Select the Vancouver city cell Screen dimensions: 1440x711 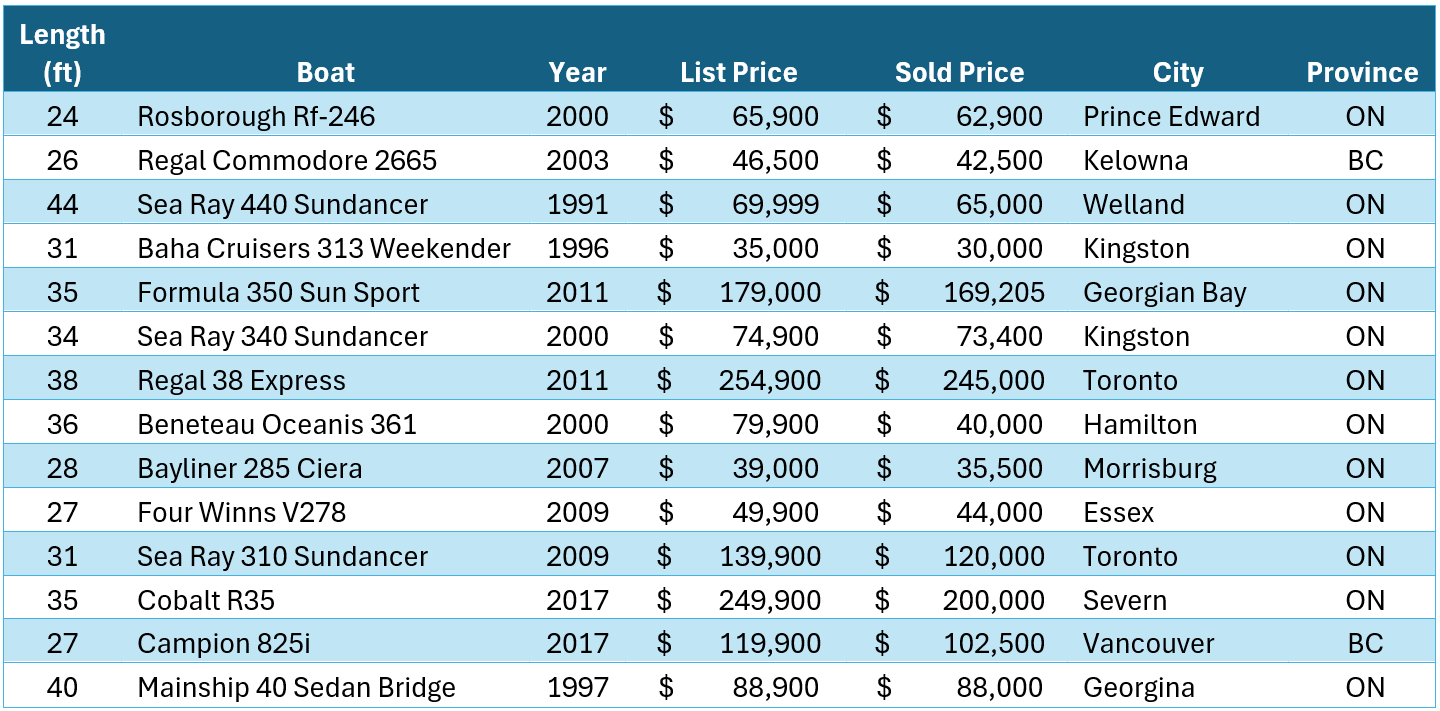point(1148,645)
